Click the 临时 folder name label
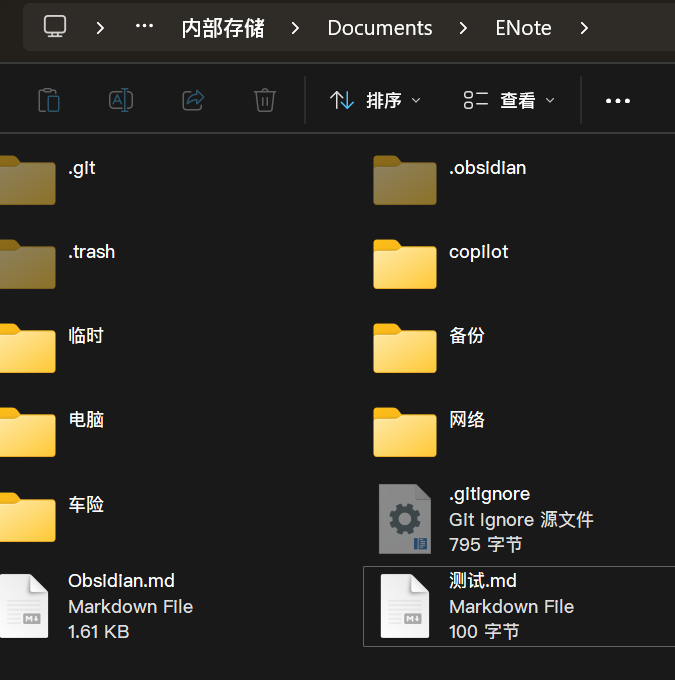Image resolution: width=675 pixels, height=680 pixels. point(86,336)
